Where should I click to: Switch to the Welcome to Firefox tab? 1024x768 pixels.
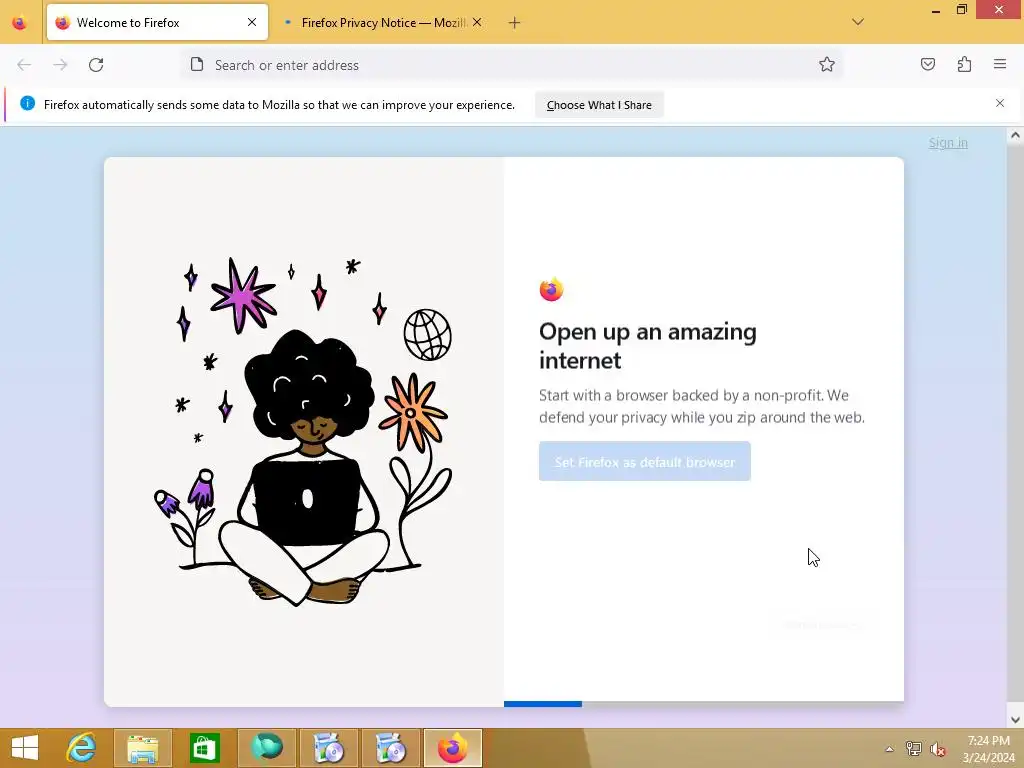tap(157, 23)
